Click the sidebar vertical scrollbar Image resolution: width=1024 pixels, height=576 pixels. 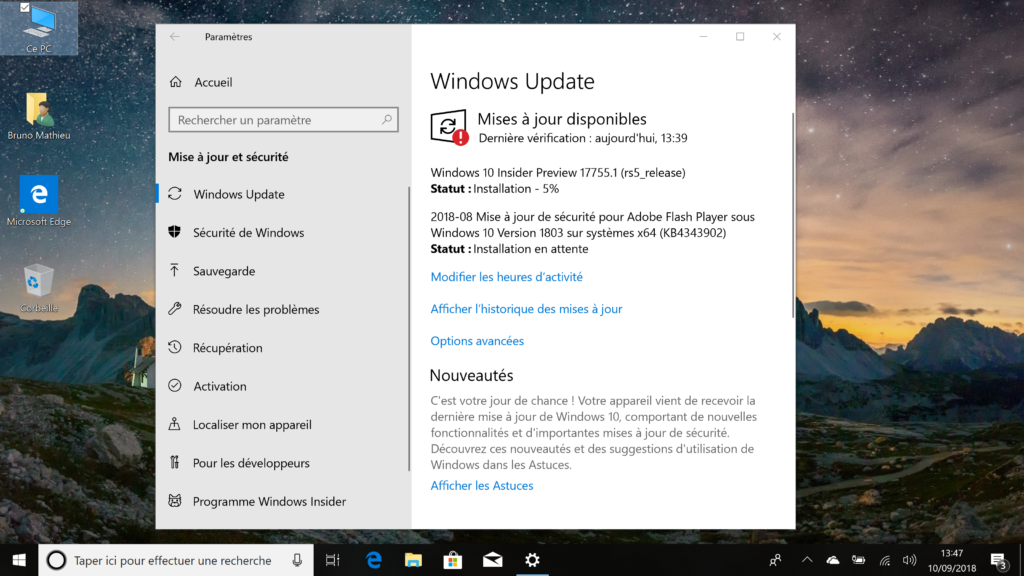[x=409, y=328]
